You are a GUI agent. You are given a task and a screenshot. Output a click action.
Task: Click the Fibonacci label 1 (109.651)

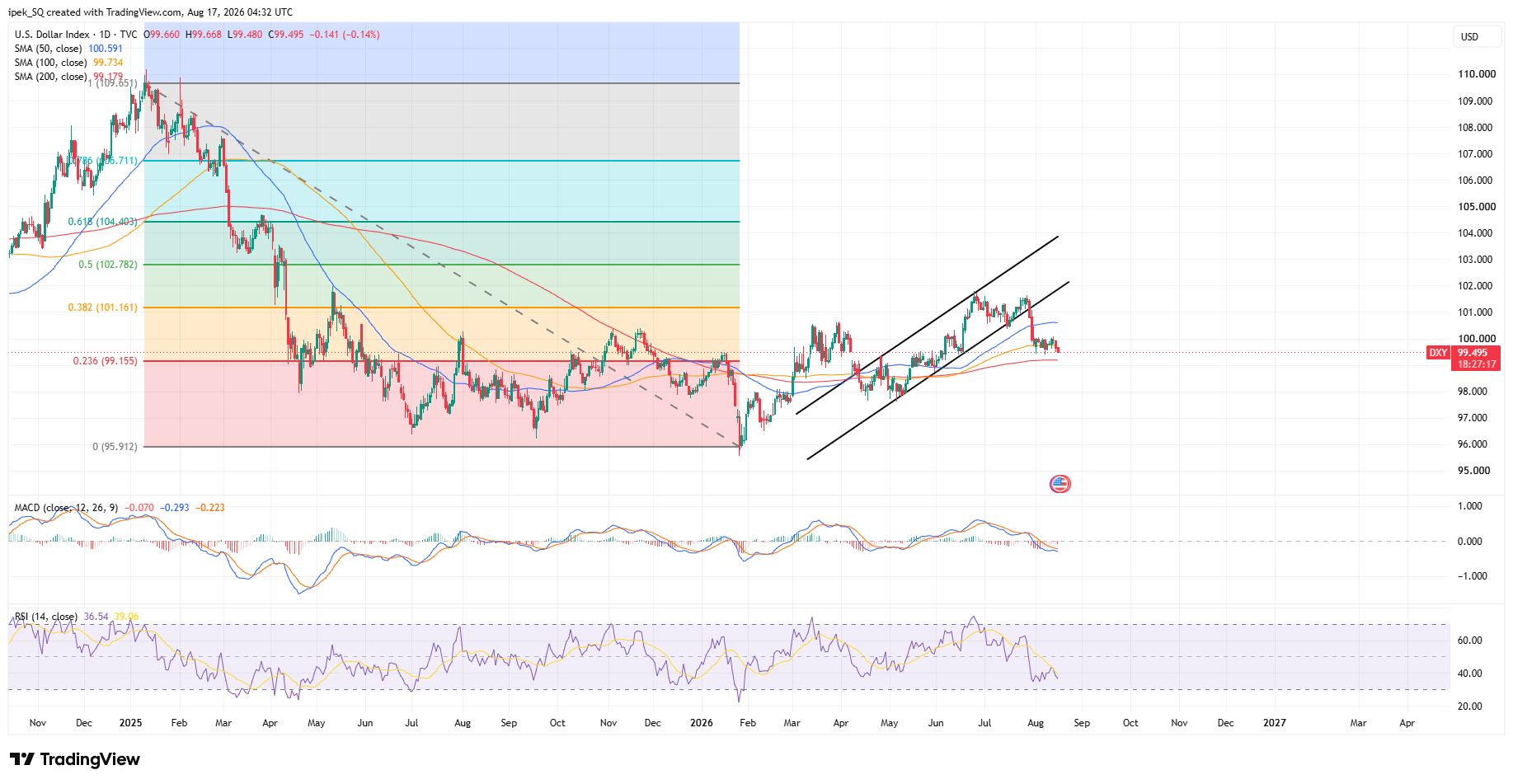tap(113, 83)
